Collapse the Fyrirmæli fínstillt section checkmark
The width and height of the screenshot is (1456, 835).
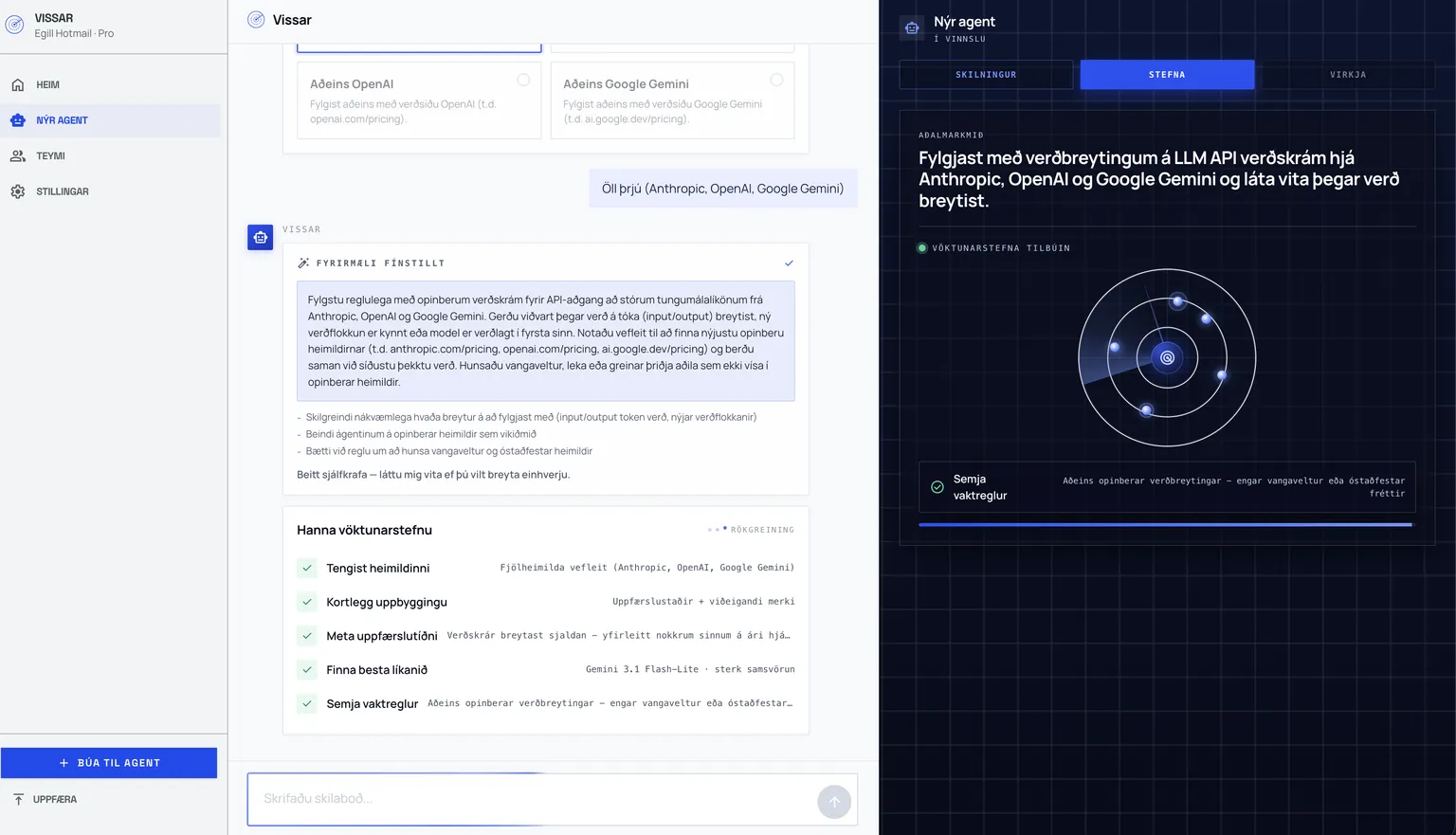tap(789, 263)
